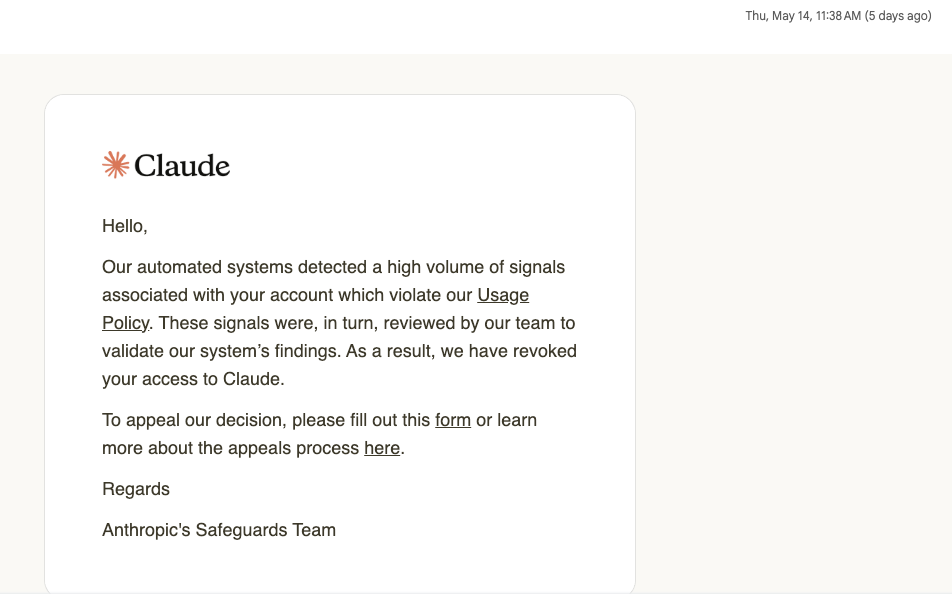The image size is (952, 607).
Task: Click the "(5 days ago)" relative date text
Action: point(898,16)
